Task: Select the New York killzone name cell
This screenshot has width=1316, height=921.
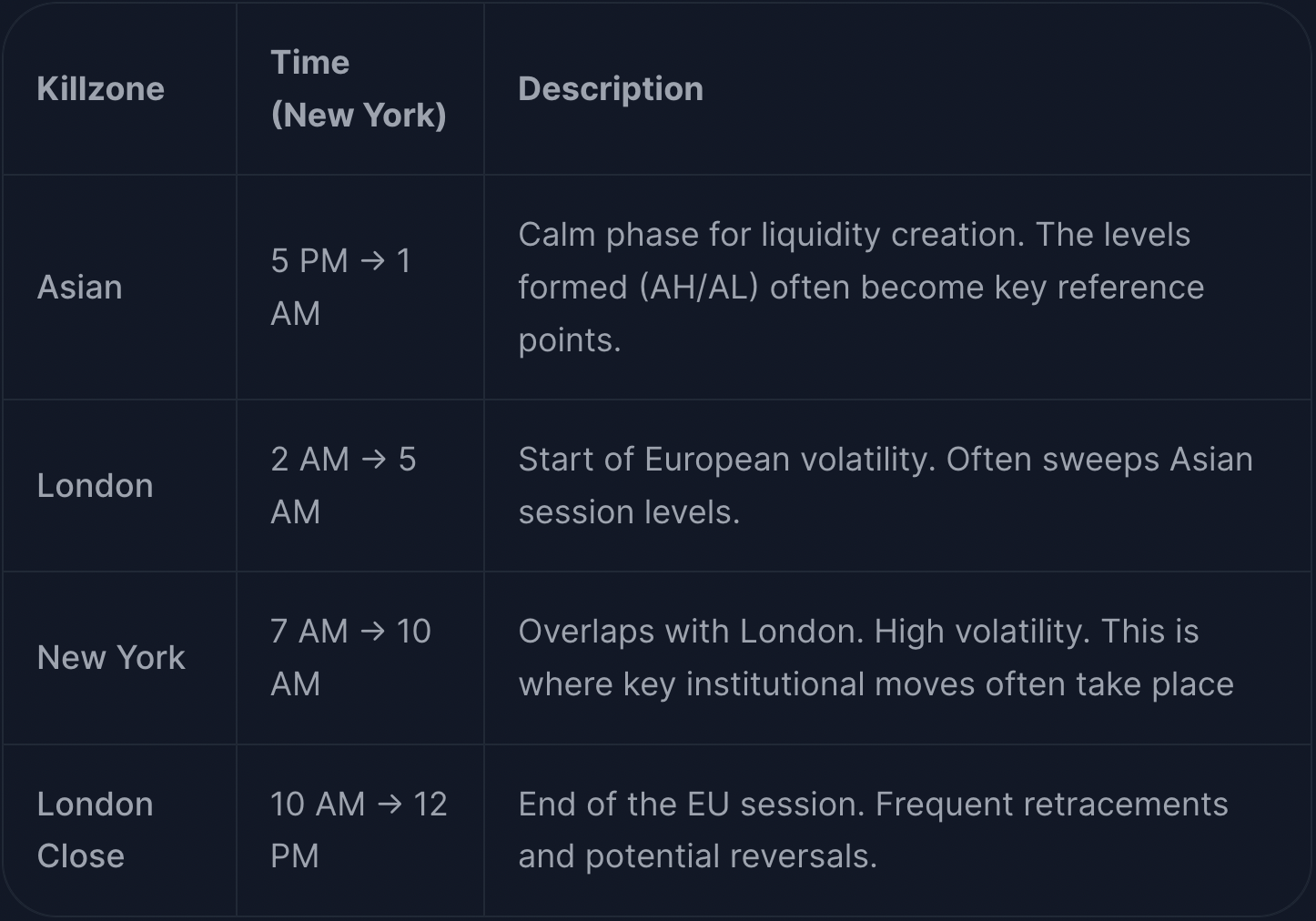Action: (x=111, y=658)
